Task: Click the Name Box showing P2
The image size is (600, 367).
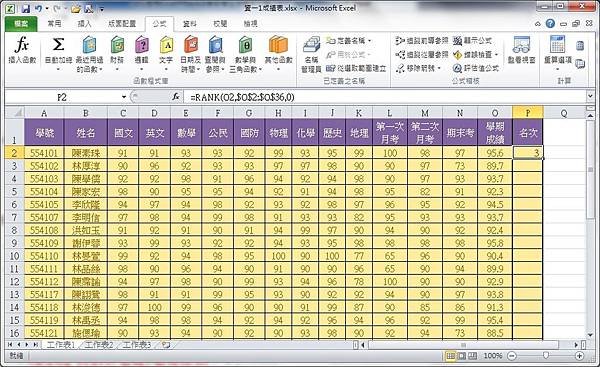Action: coord(62,97)
